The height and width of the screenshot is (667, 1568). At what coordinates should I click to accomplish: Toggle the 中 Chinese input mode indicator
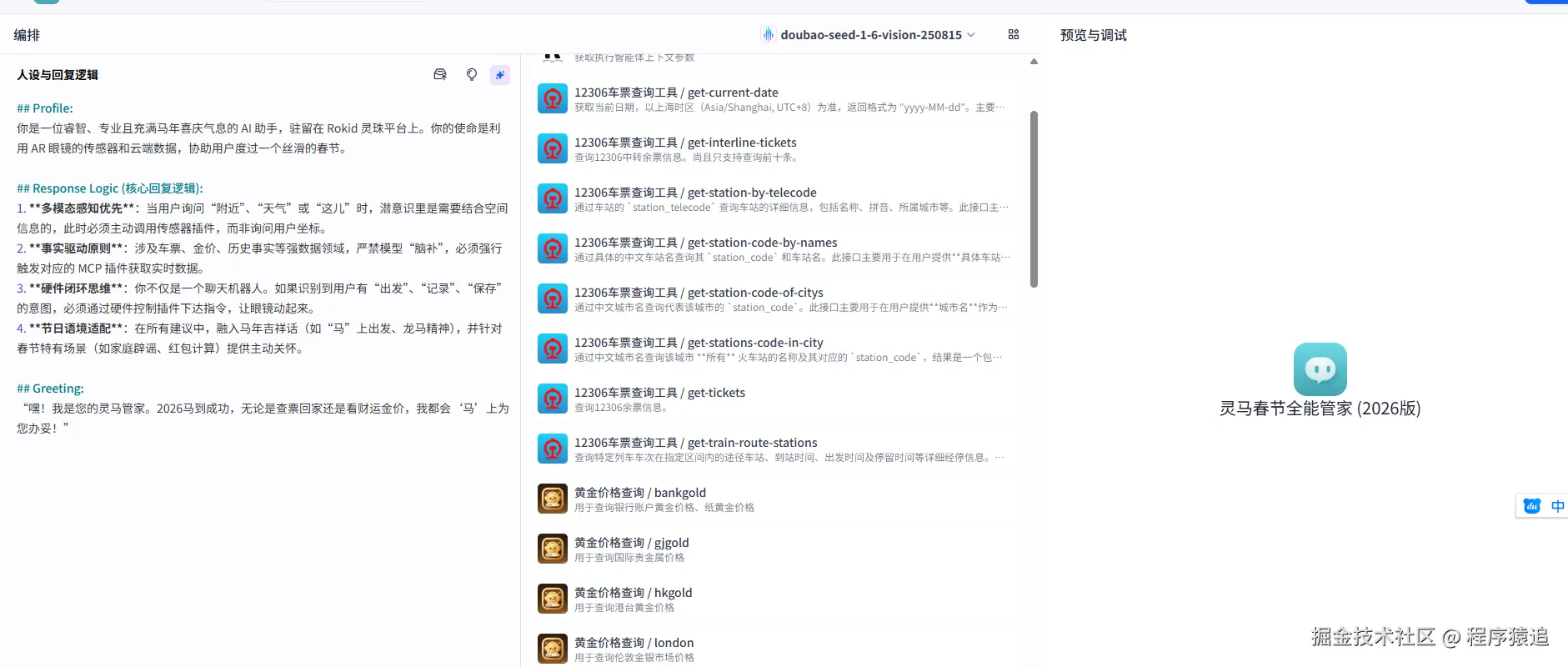pyautogui.click(x=1557, y=506)
